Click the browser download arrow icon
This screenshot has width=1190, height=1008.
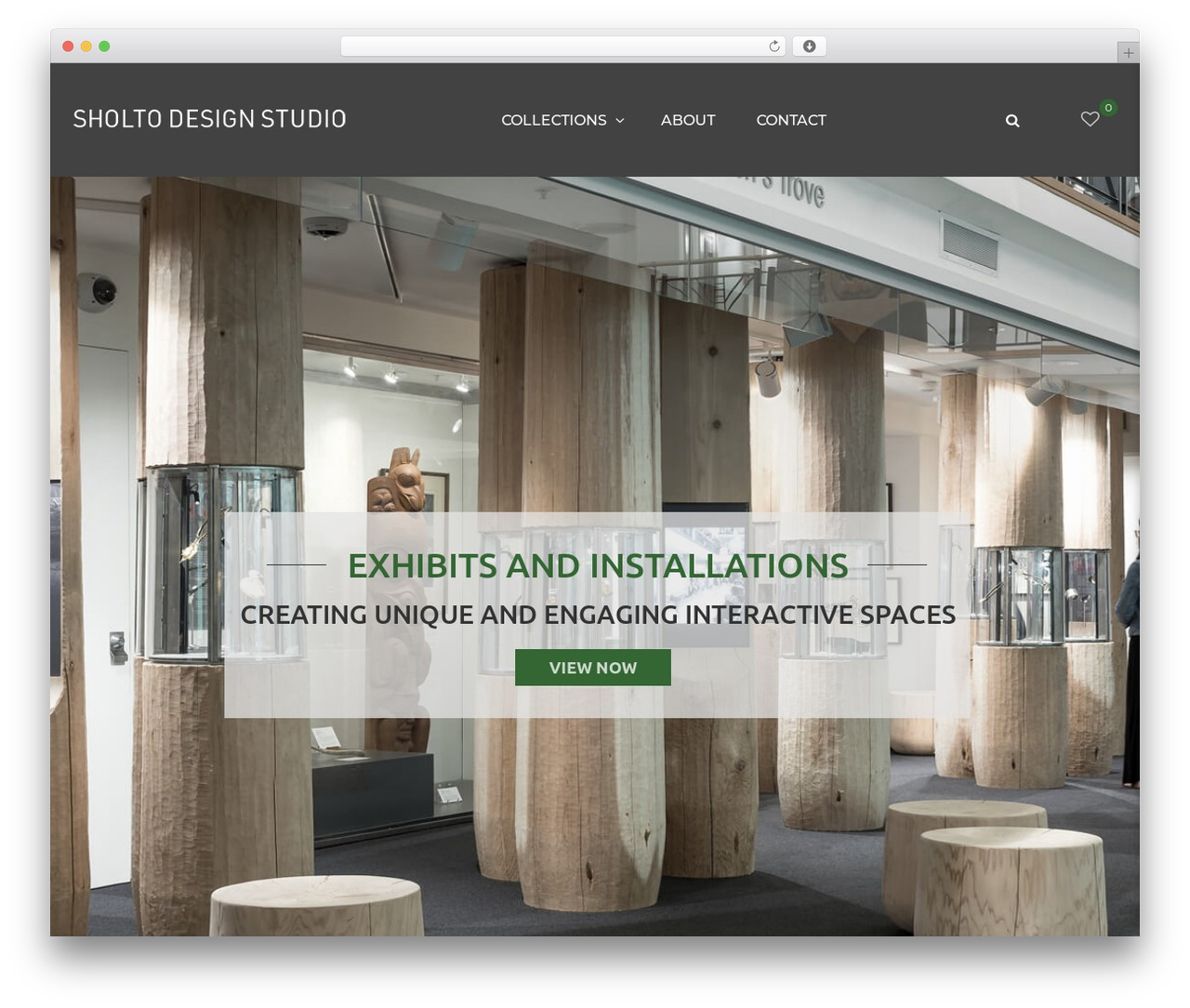(809, 46)
